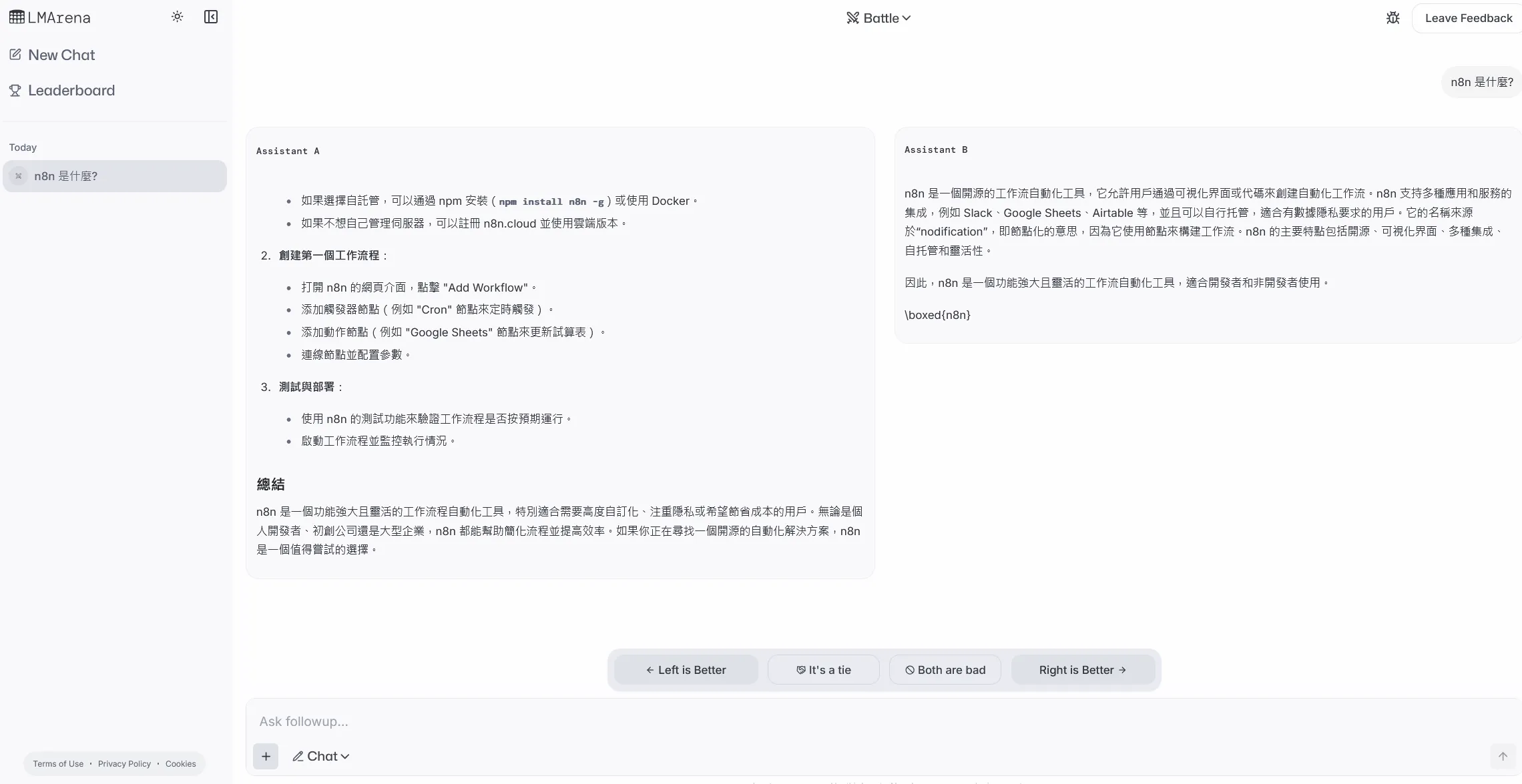Open the Battle mode dropdown
The image size is (1522, 784).
(878, 18)
